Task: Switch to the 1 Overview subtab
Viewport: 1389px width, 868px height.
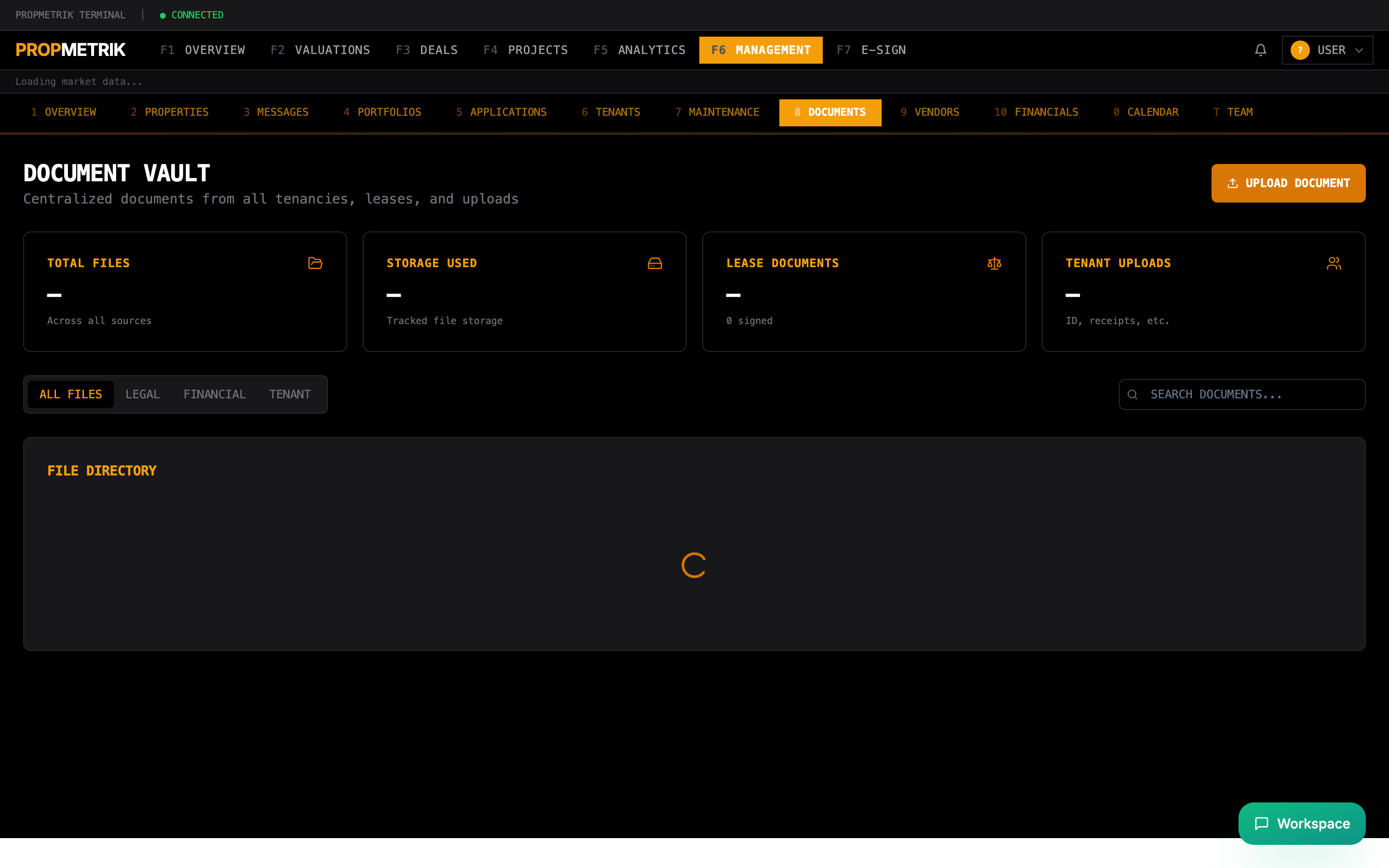Action: pos(63,112)
